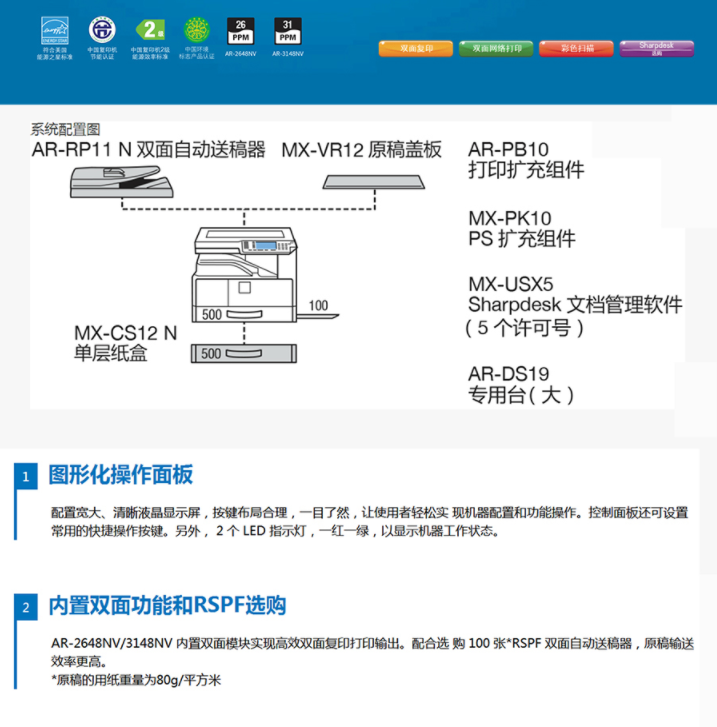Click the grey optional 500-sheet paper cassette

244,354
